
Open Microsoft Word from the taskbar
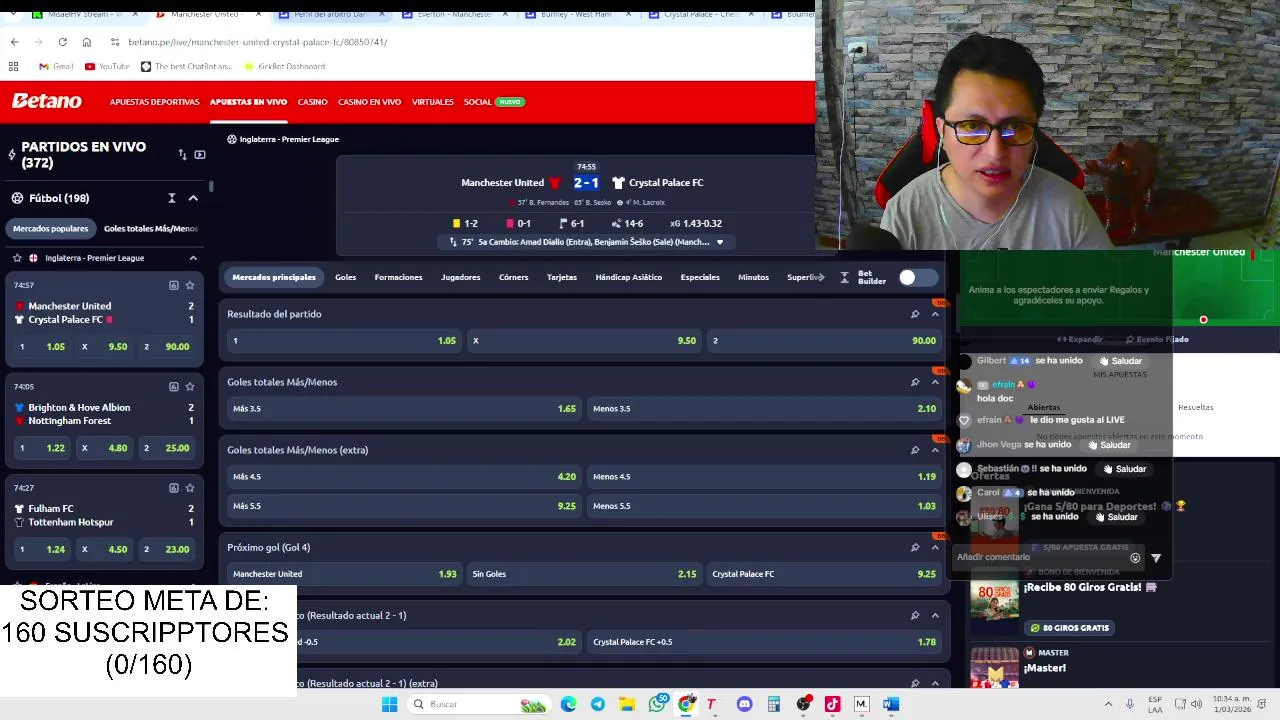coord(891,704)
